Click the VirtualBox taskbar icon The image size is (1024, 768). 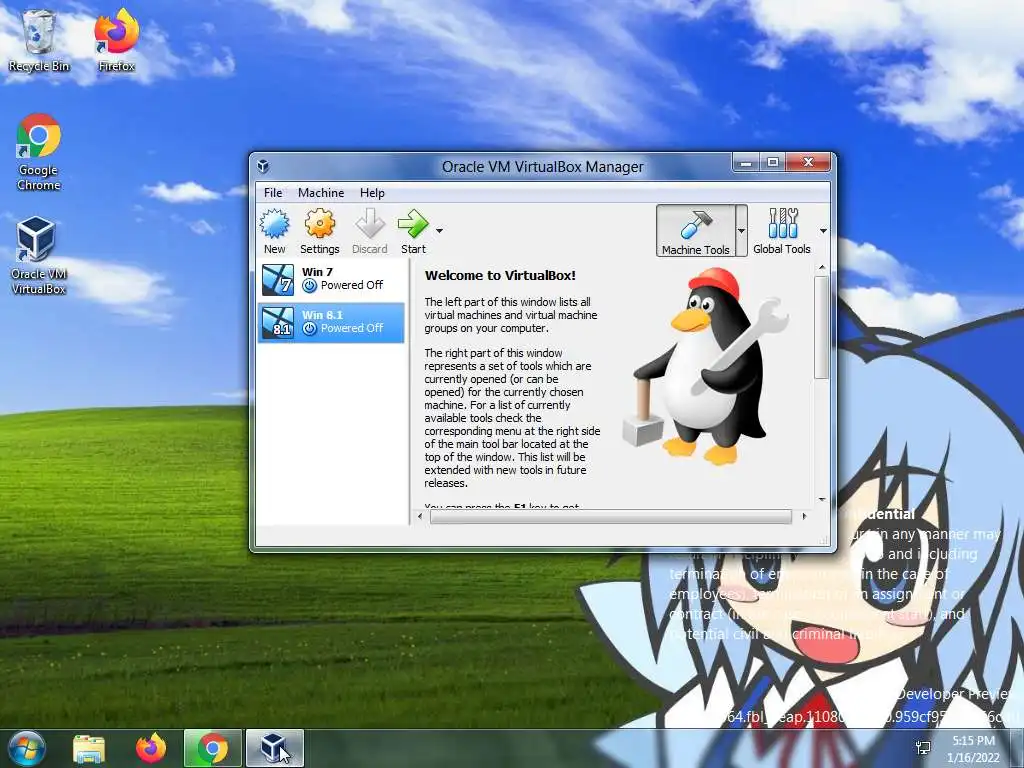tap(274, 748)
